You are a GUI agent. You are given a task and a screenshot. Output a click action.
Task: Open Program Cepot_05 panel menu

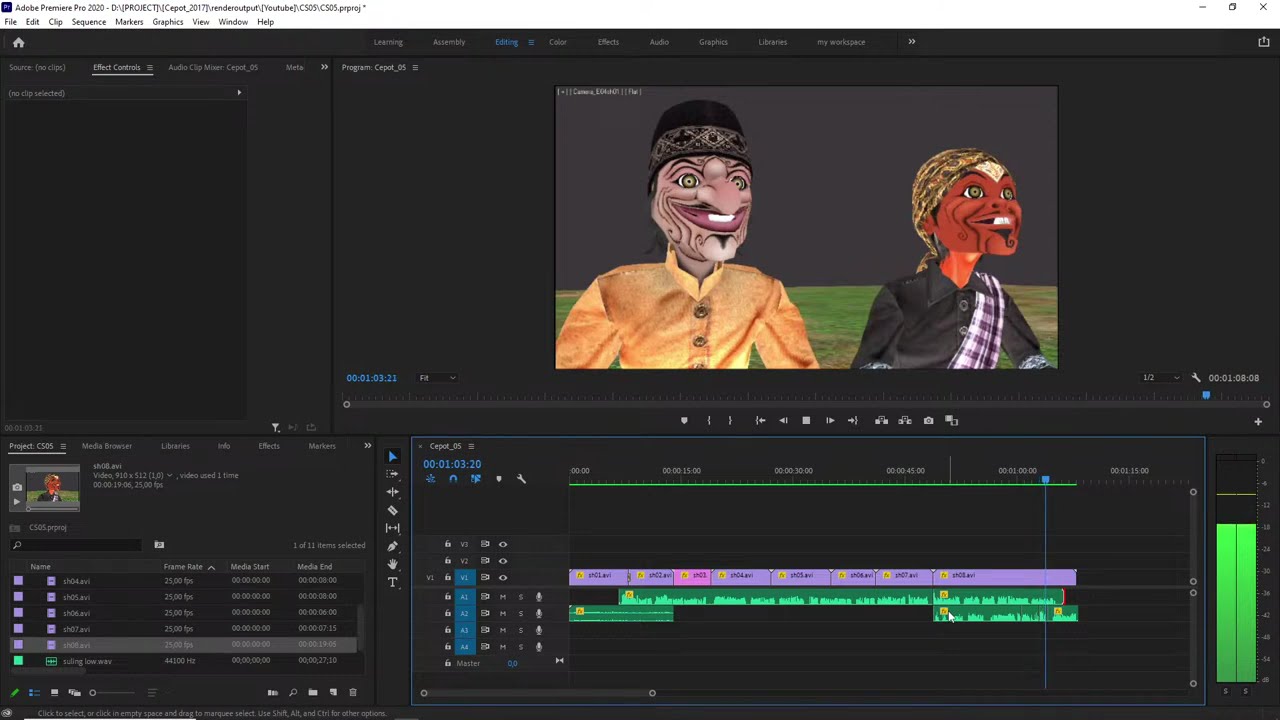pyautogui.click(x=415, y=67)
